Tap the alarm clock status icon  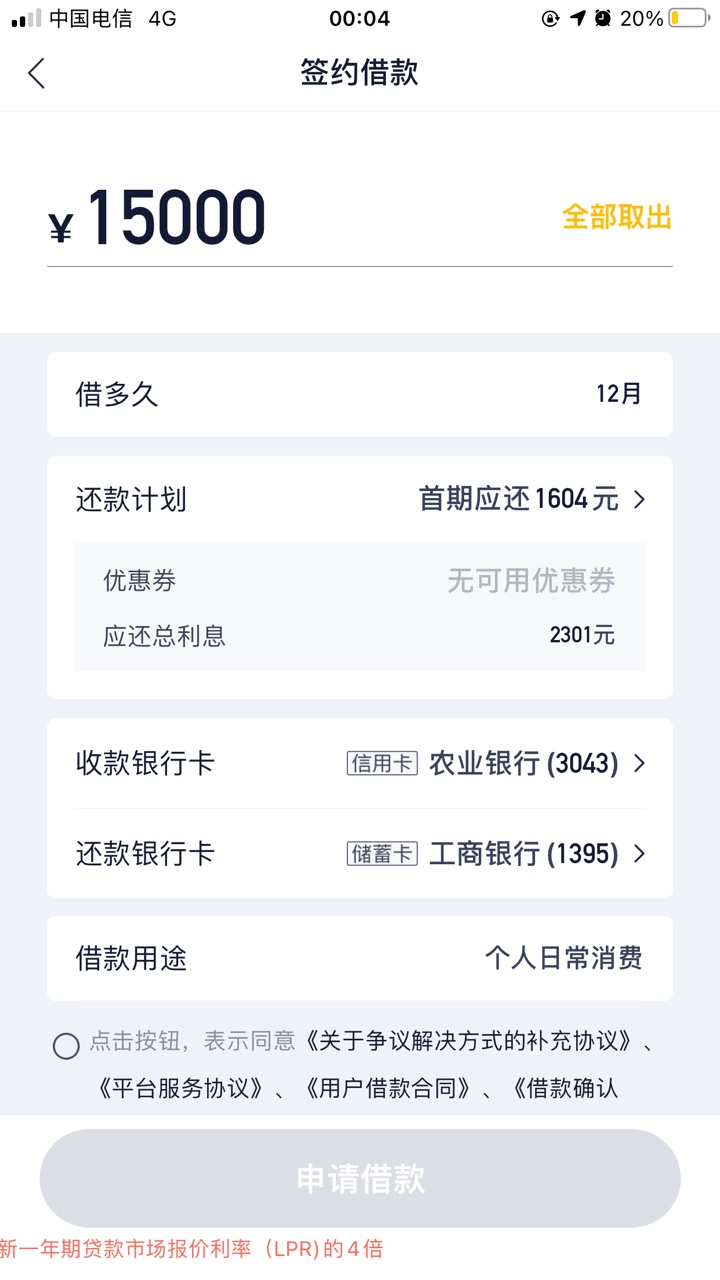click(603, 18)
